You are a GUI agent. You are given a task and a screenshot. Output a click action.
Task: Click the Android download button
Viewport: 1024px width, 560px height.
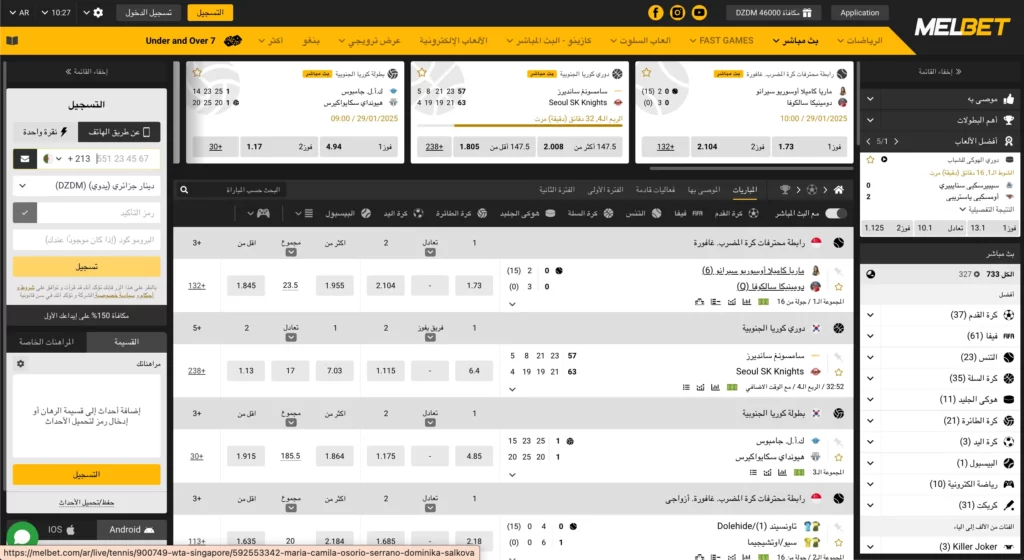coord(131,530)
